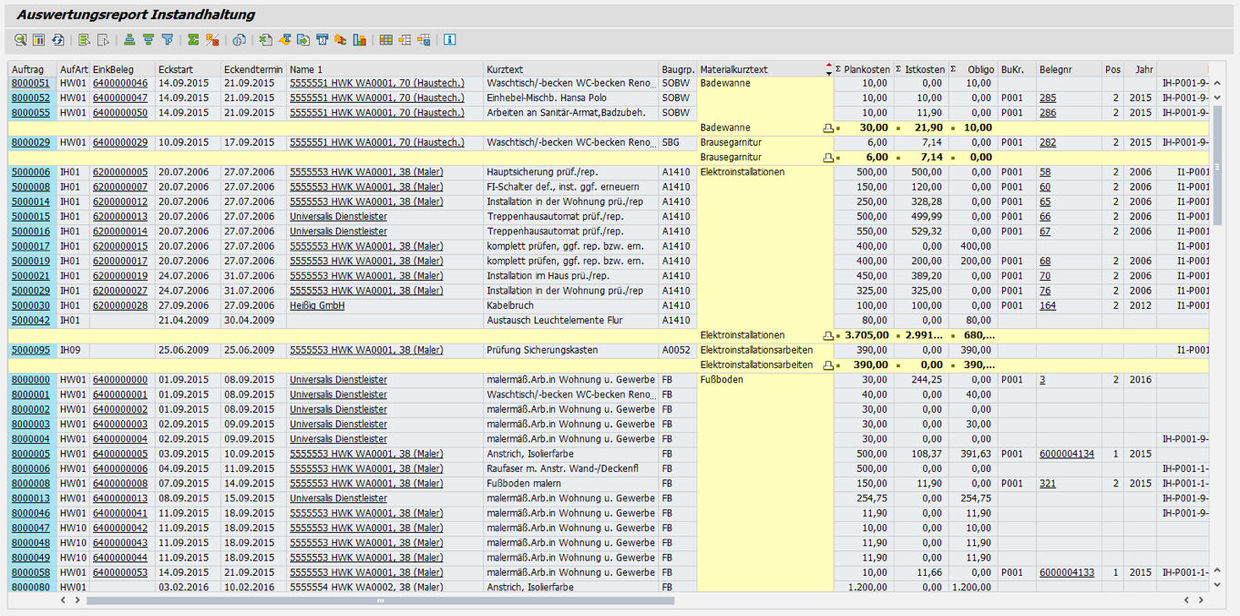The image size is (1240, 616).
Task: Open the Heißig GmbH vendor link
Action: click(317, 306)
